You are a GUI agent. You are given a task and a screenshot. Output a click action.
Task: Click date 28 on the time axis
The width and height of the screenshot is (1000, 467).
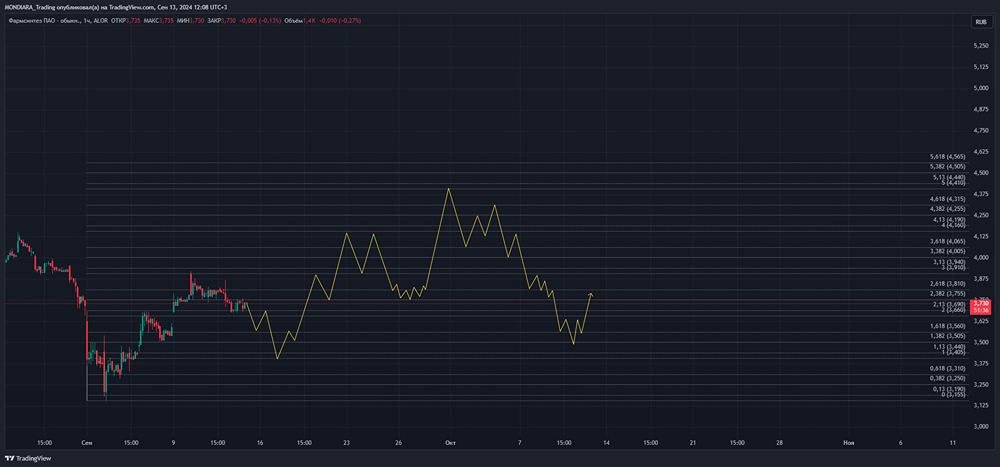779,442
